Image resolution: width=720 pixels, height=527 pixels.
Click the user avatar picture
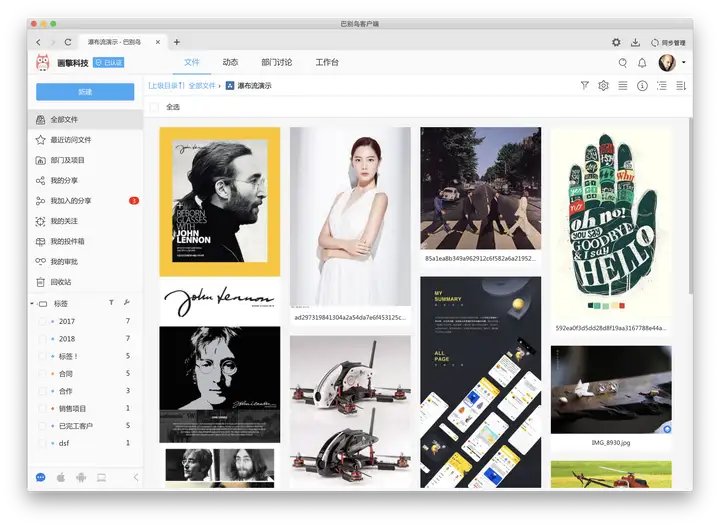coord(667,62)
